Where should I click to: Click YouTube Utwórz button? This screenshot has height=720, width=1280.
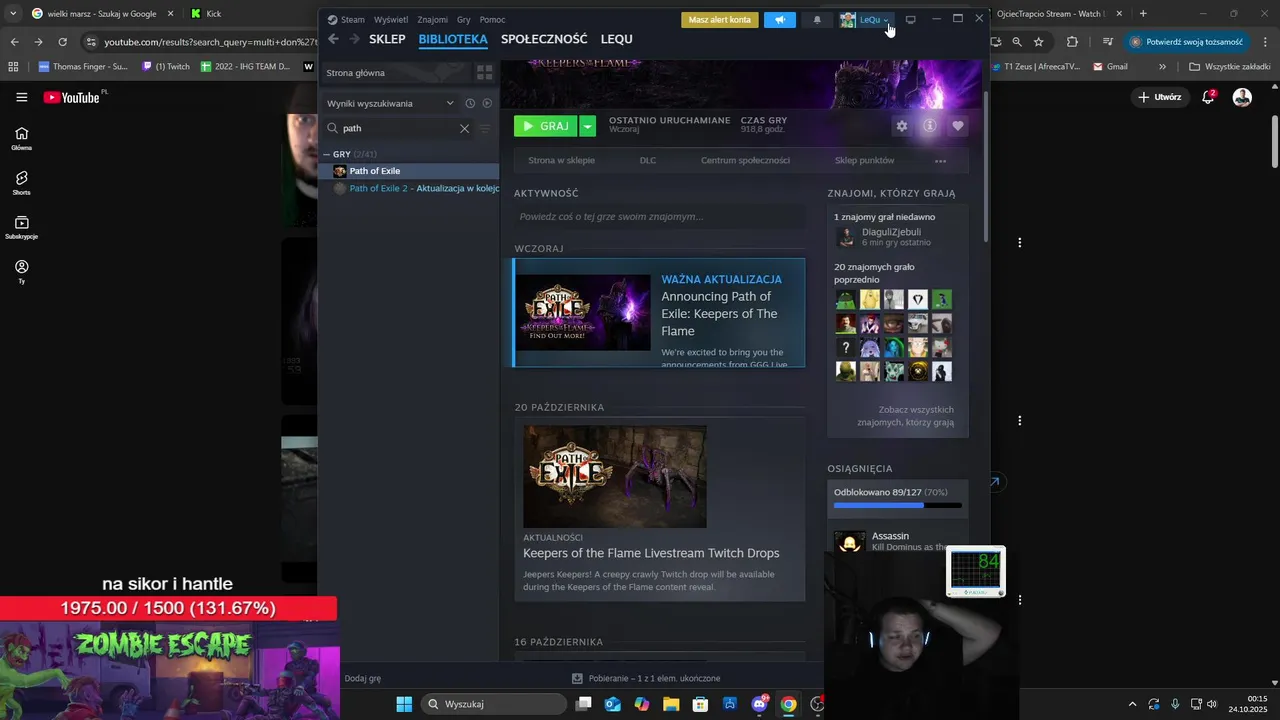point(1160,97)
